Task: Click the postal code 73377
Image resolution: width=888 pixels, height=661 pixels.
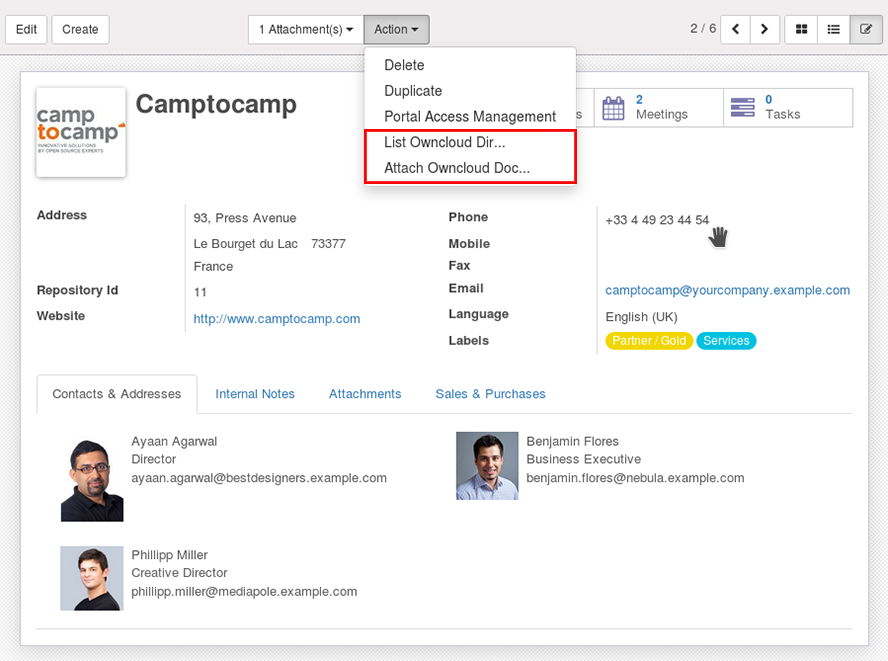Action: (x=328, y=244)
